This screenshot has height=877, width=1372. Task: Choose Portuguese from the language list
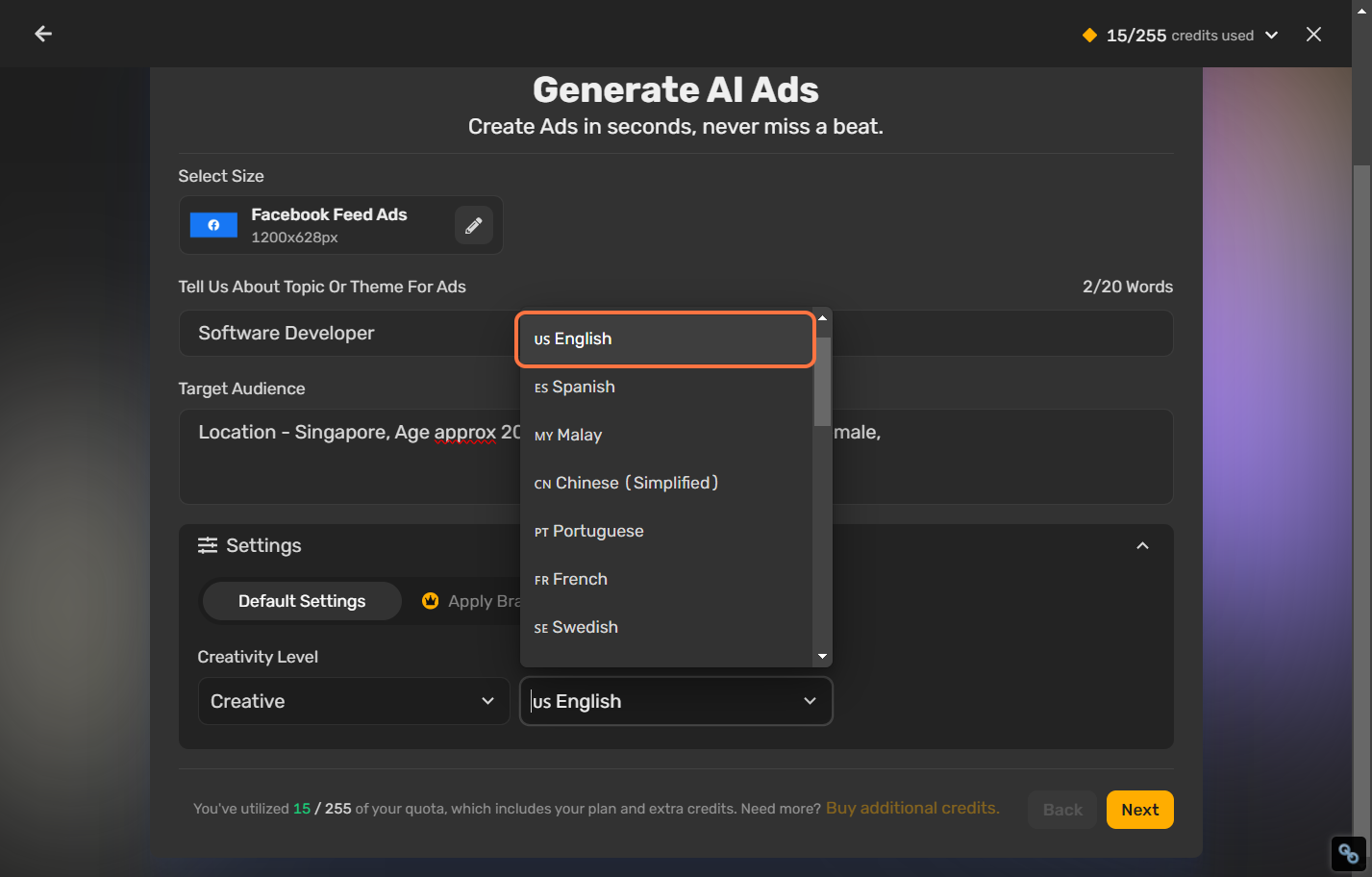pos(665,531)
